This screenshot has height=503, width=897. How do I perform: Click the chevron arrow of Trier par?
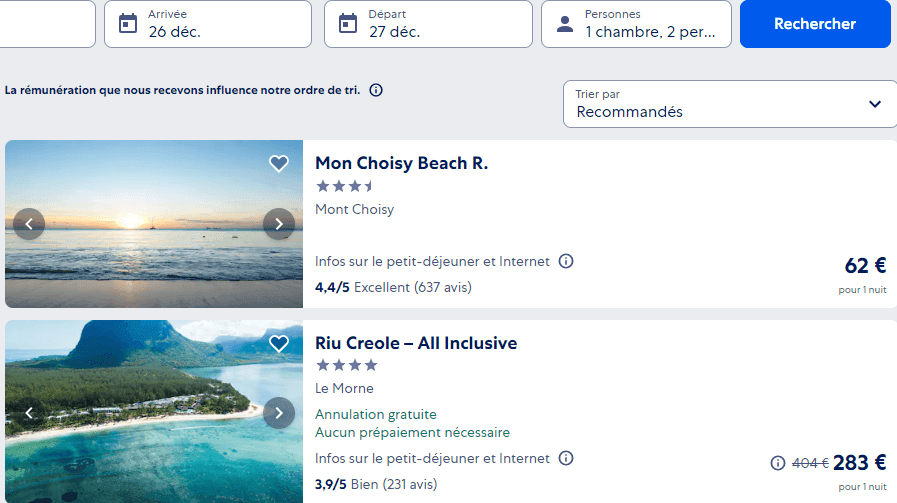875,104
